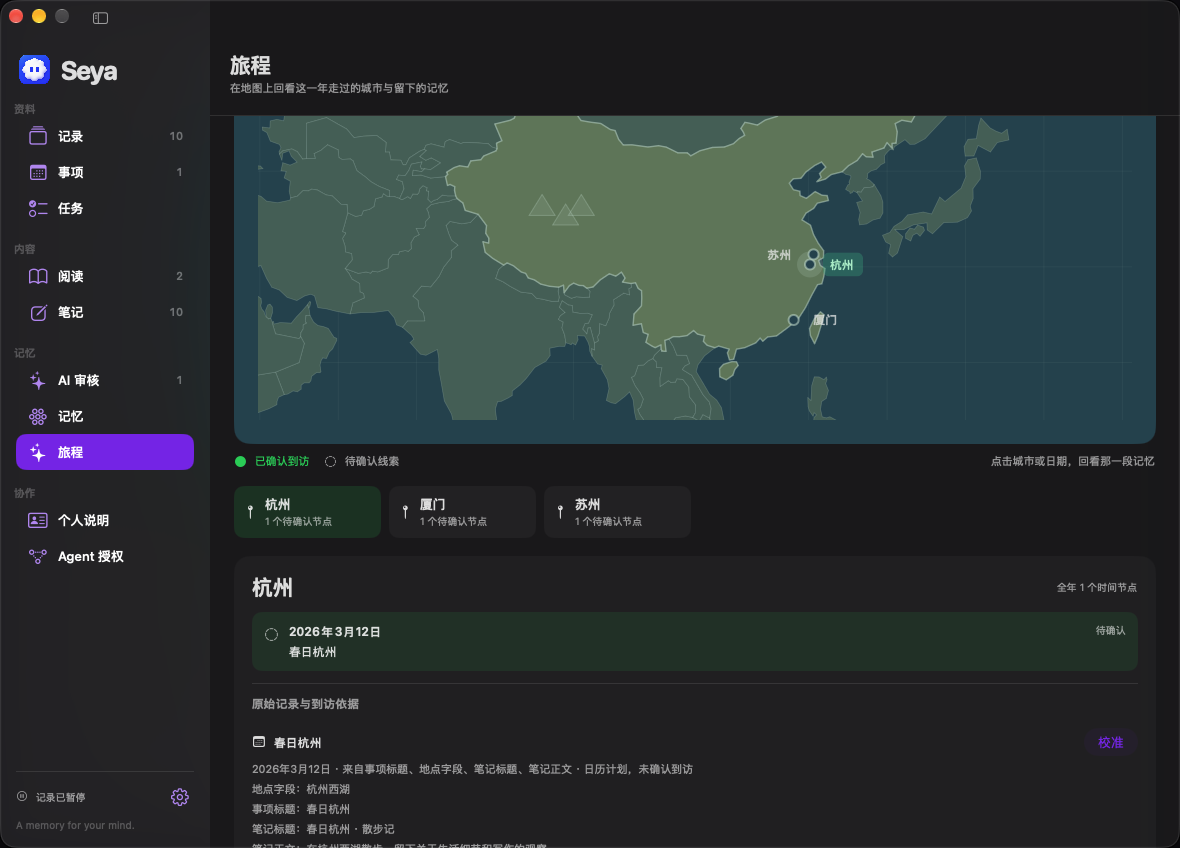Click the pin icon on 杭州 card

tap(251, 512)
